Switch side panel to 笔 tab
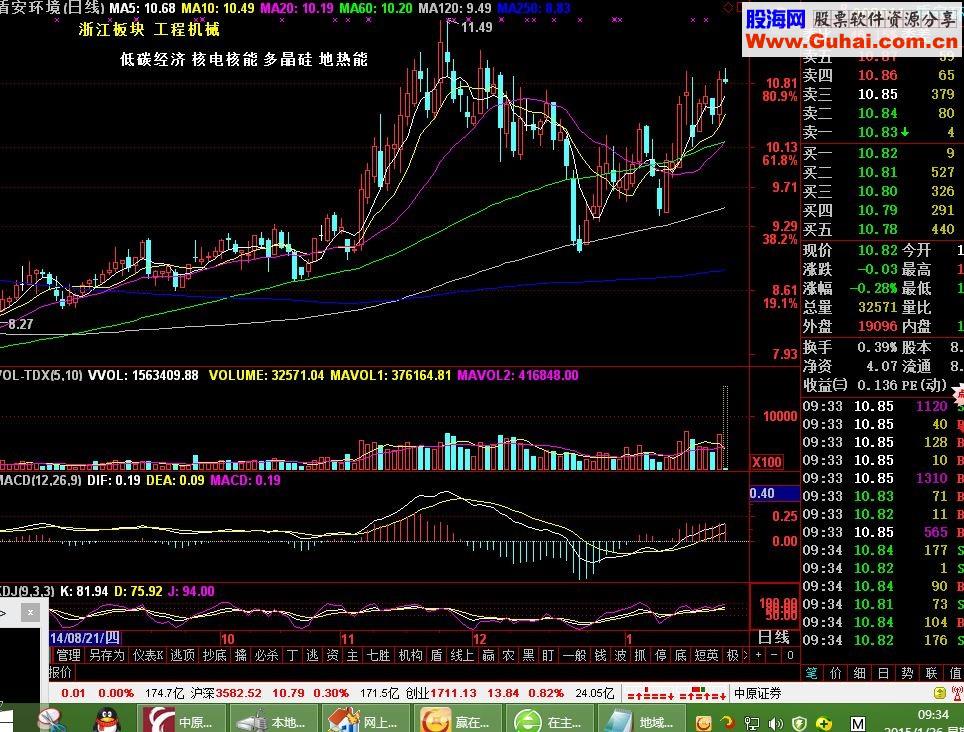Screen dimensions: 964x732 812,674
